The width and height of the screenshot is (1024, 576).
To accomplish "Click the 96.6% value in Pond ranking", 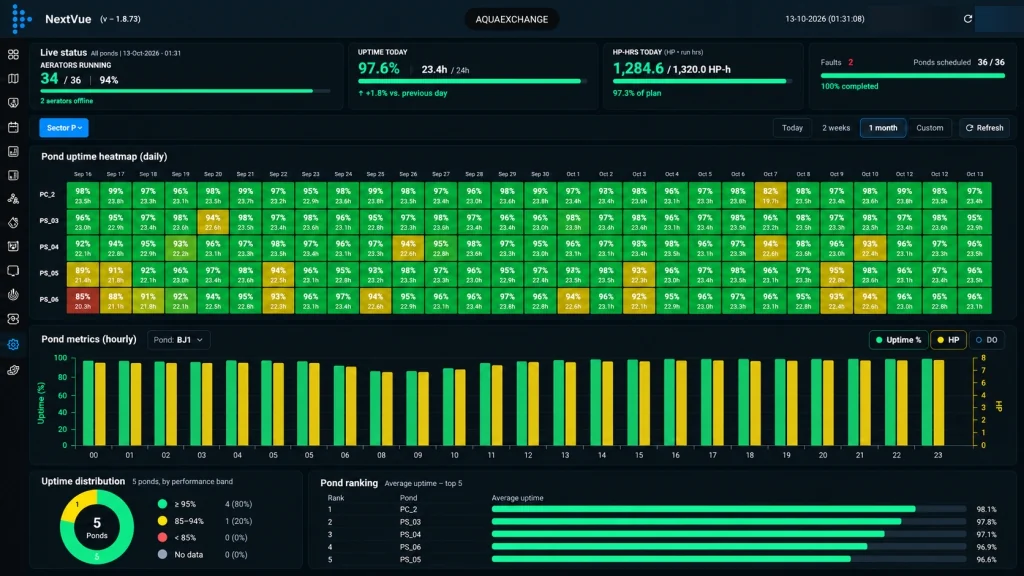I will tap(986, 560).
